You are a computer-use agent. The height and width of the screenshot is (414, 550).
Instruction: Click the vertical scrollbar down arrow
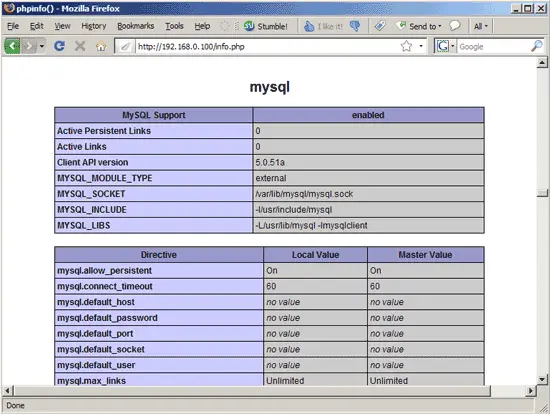[x=542, y=379]
